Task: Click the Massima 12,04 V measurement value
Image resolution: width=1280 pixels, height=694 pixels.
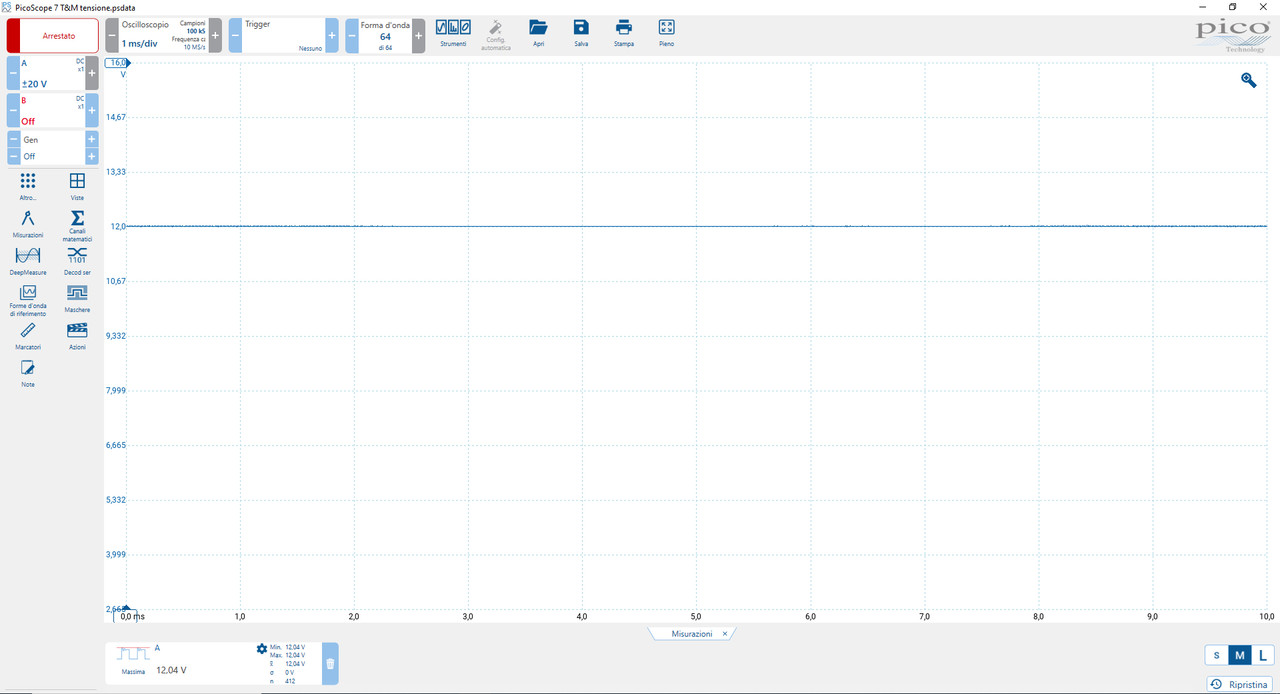Action: (x=171, y=670)
